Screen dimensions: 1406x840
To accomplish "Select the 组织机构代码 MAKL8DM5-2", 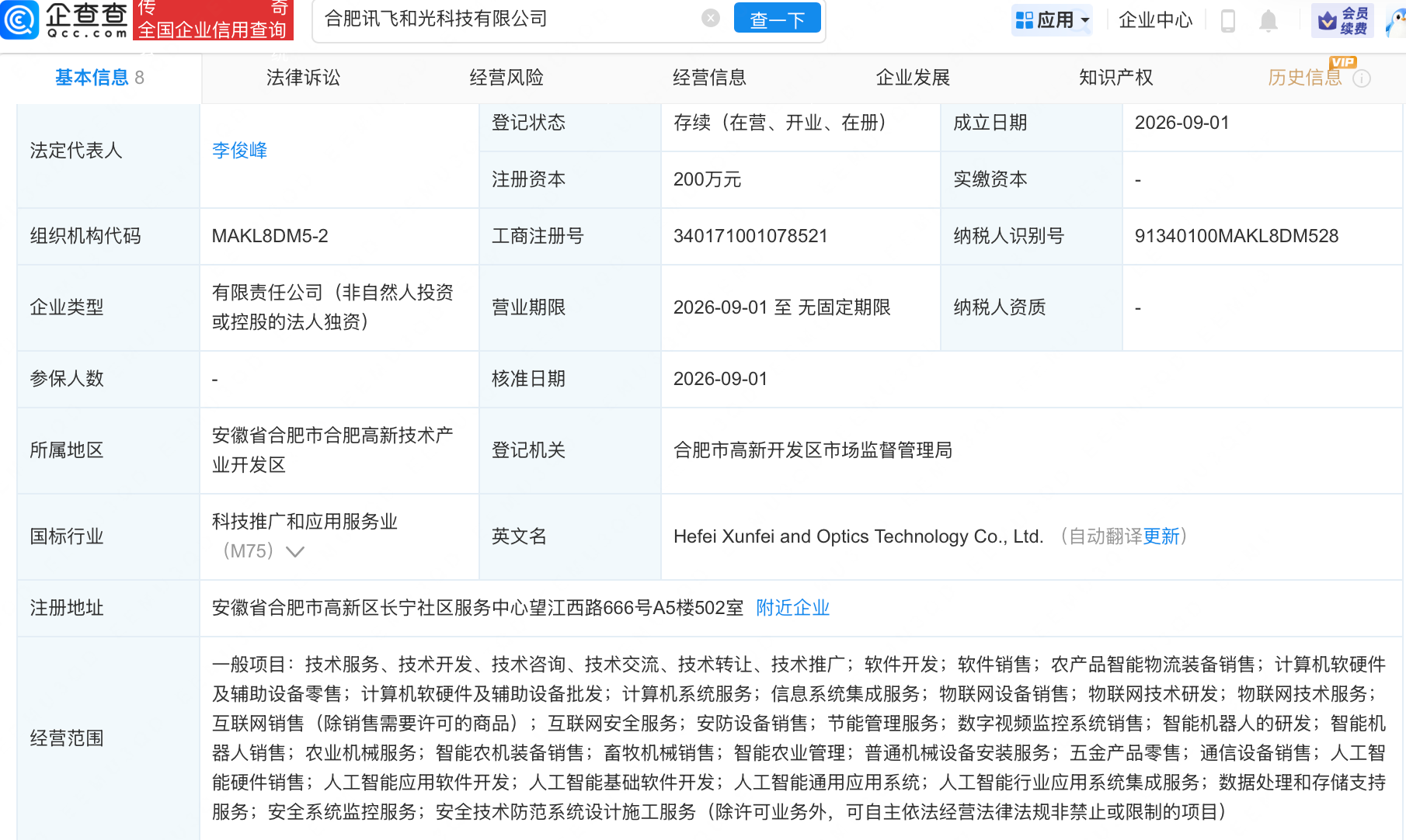I will 270,236.
